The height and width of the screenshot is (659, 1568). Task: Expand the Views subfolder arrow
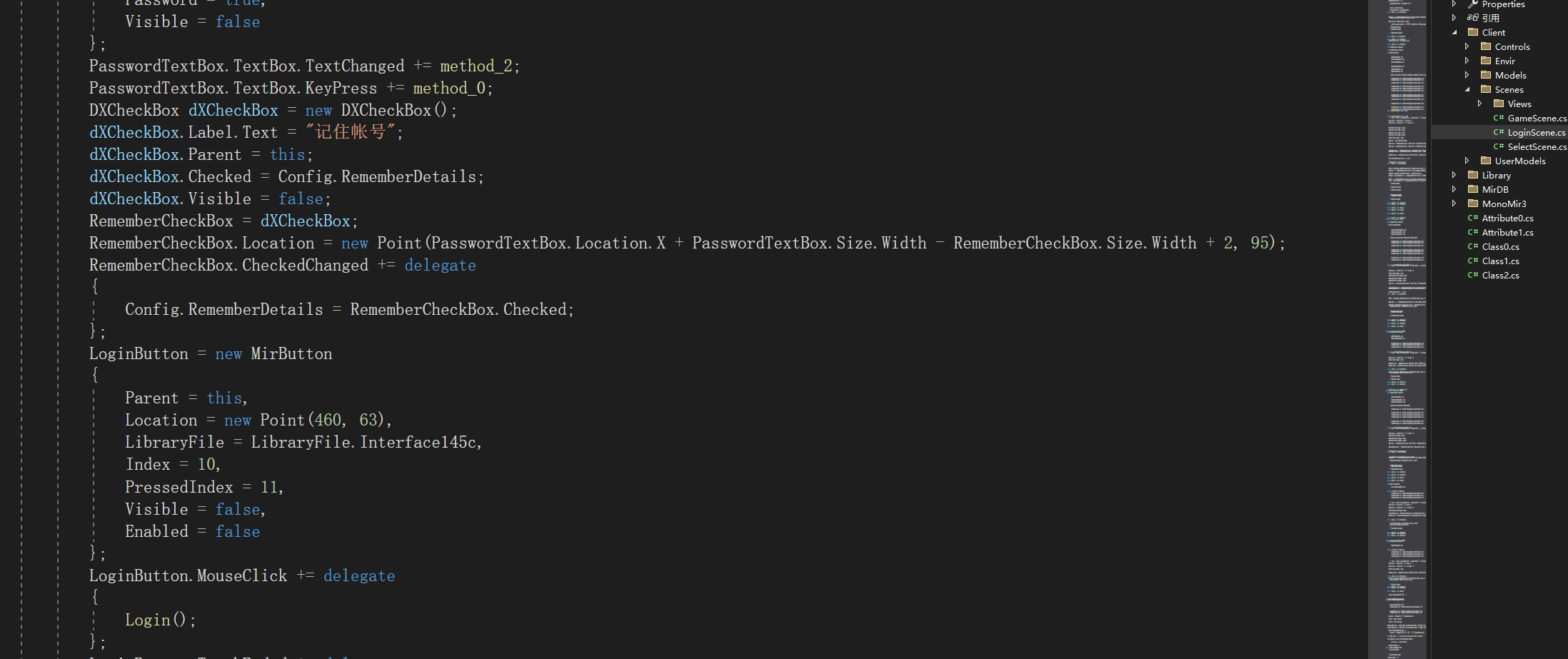1480,104
